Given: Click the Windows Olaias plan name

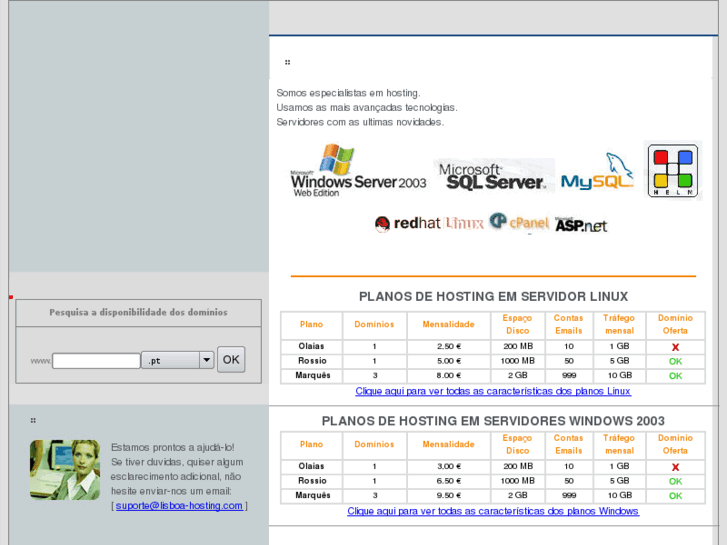Looking at the screenshot, I should (x=311, y=466).
